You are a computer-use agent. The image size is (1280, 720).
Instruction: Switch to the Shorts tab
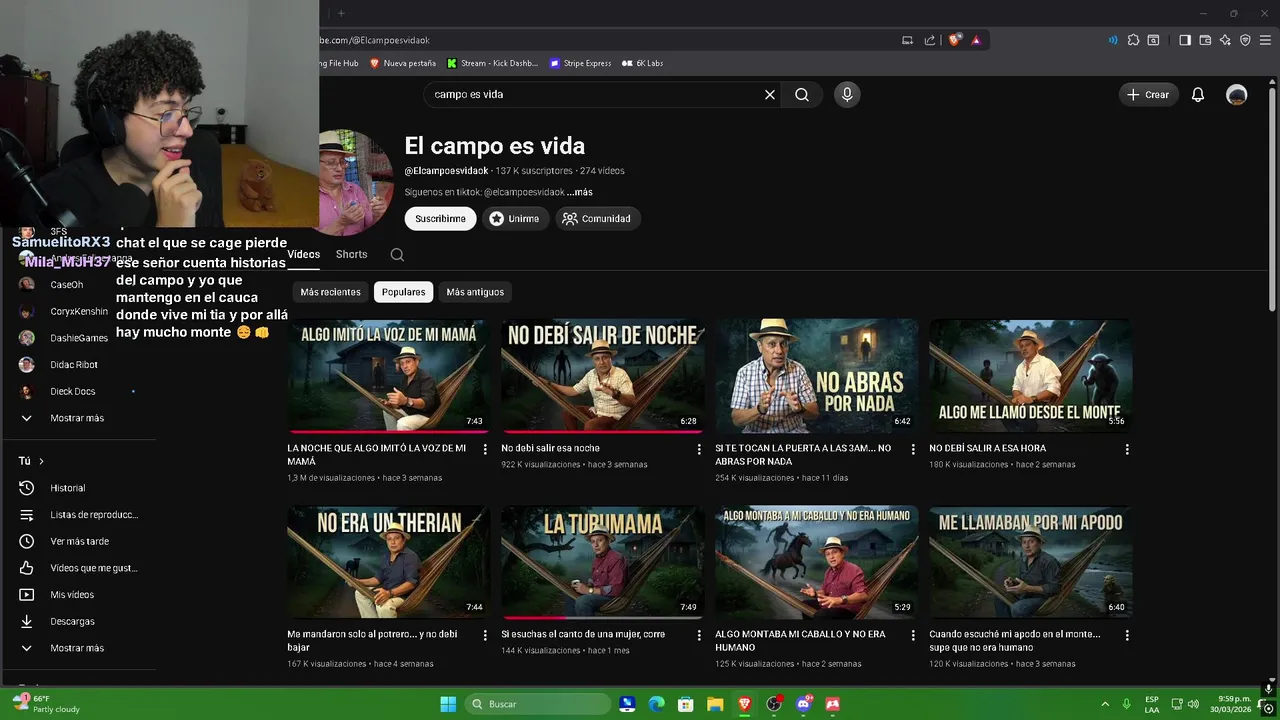pos(351,254)
